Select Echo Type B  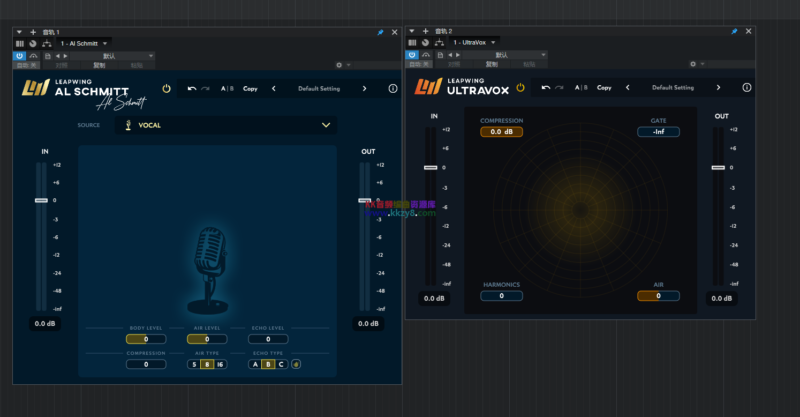(268, 364)
